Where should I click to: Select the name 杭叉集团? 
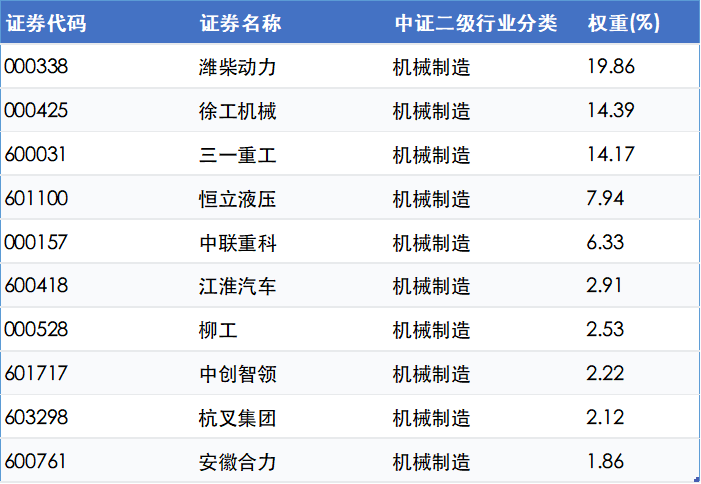pyautogui.click(x=238, y=418)
